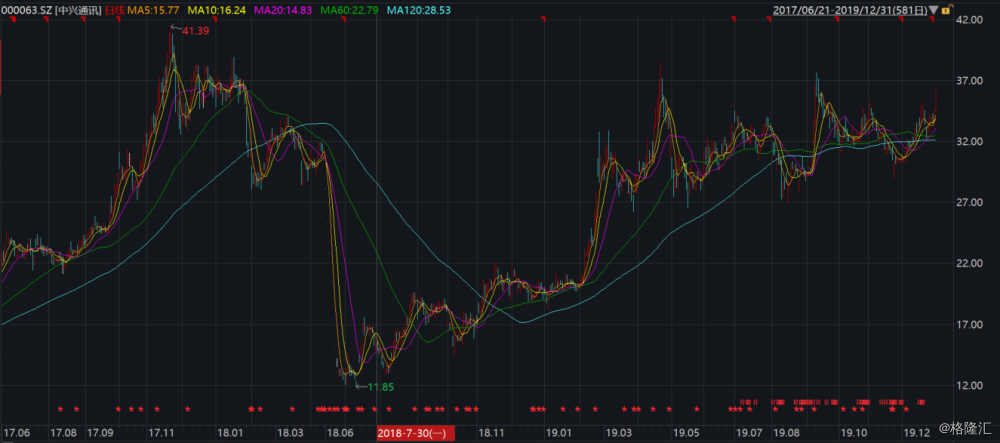Click the 37.00 price axis label
This screenshot has height=443, width=1000.
click(x=969, y=81)
